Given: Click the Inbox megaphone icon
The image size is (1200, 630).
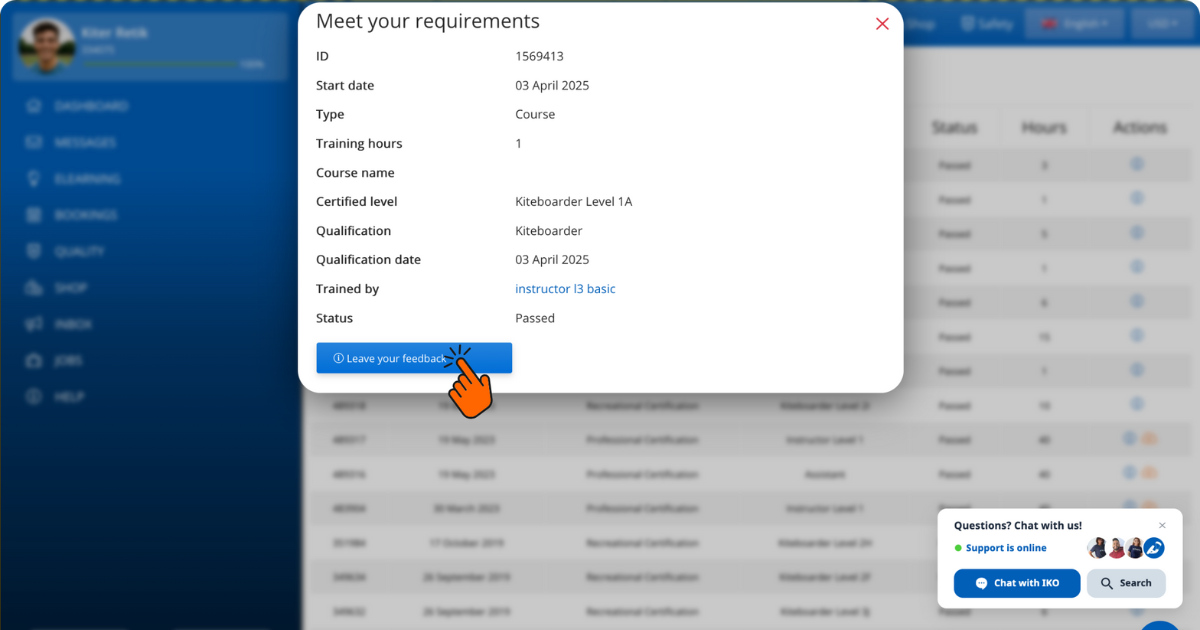Looking at the screenshot, I should coord(33,323).
